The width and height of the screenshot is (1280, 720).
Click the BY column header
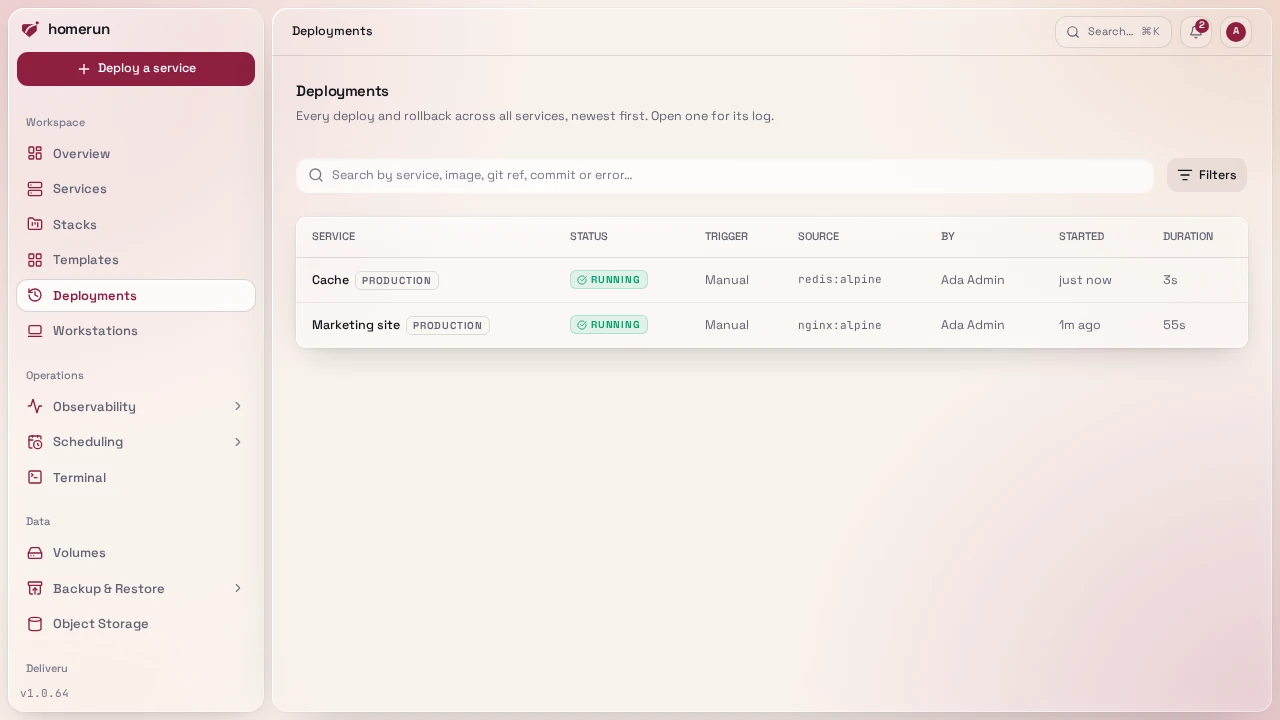(x=948, y=237)
